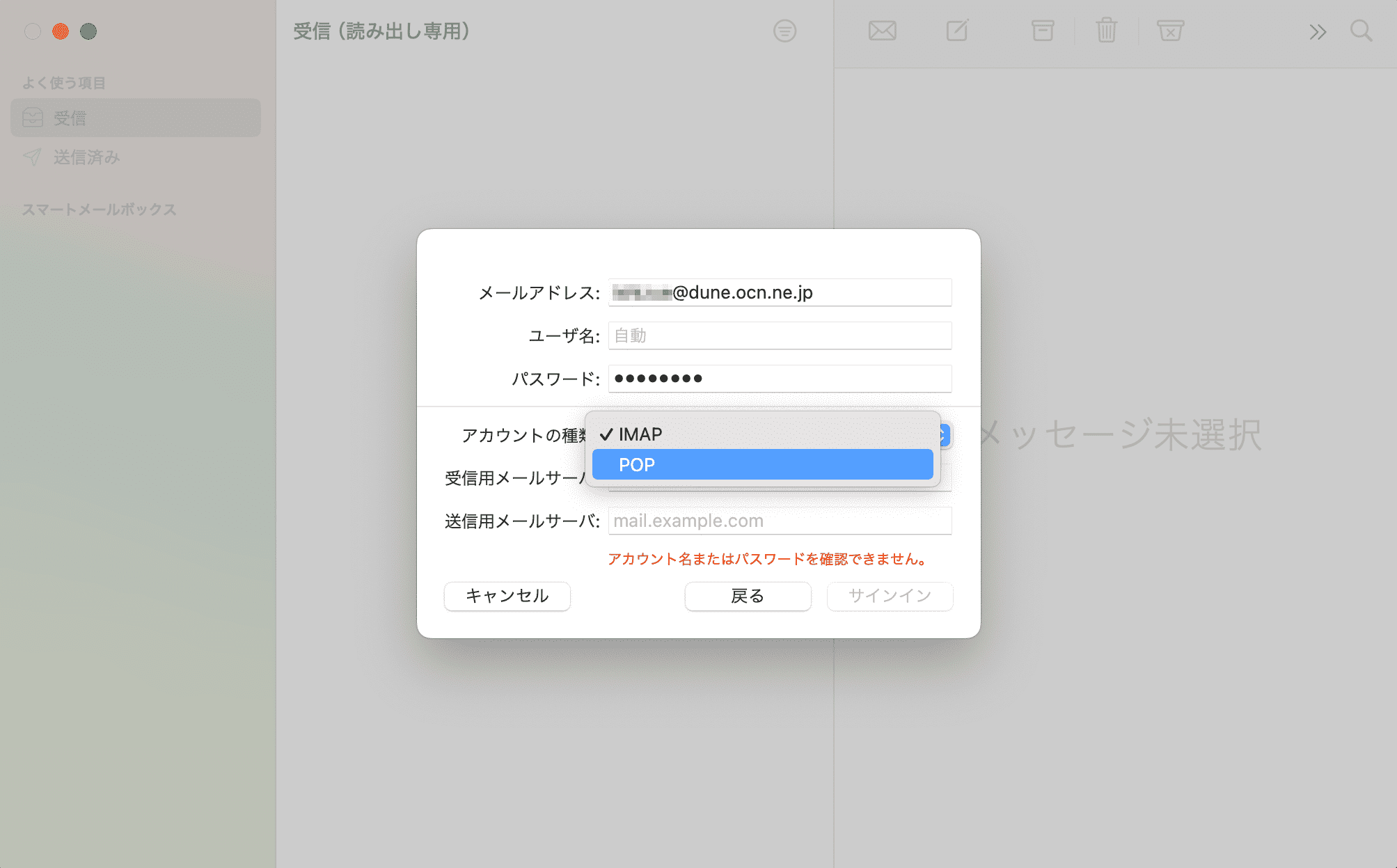The width and height of the screenshot is (1397, 868).
Task: Click the search magnifier icon
Action: pos(1361,31)
